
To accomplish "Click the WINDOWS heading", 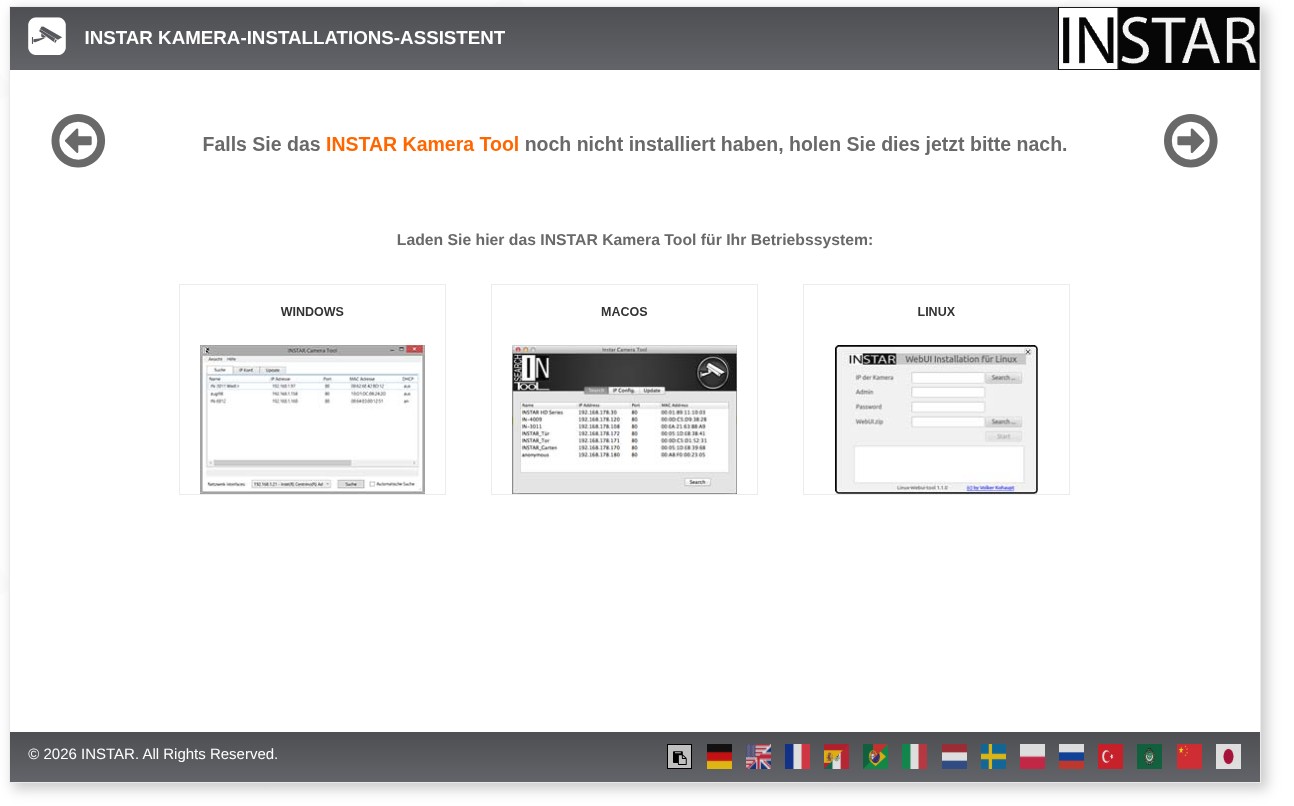I will pyautogui.click(x=312, y=312).
